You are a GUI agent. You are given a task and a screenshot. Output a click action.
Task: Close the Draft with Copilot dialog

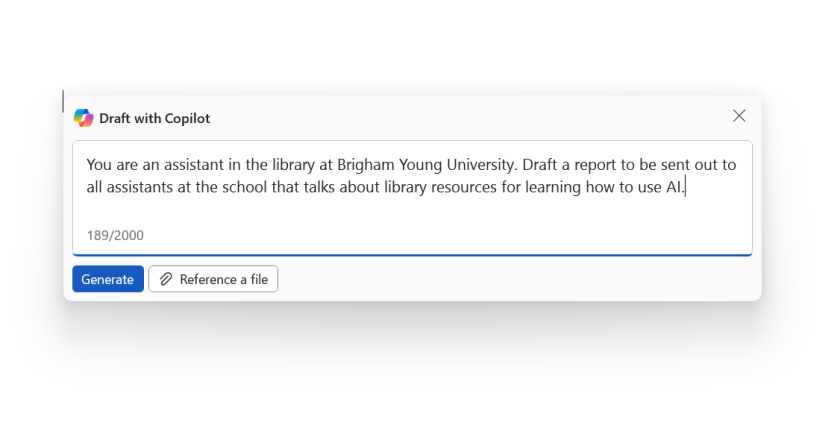click(739, 116)
